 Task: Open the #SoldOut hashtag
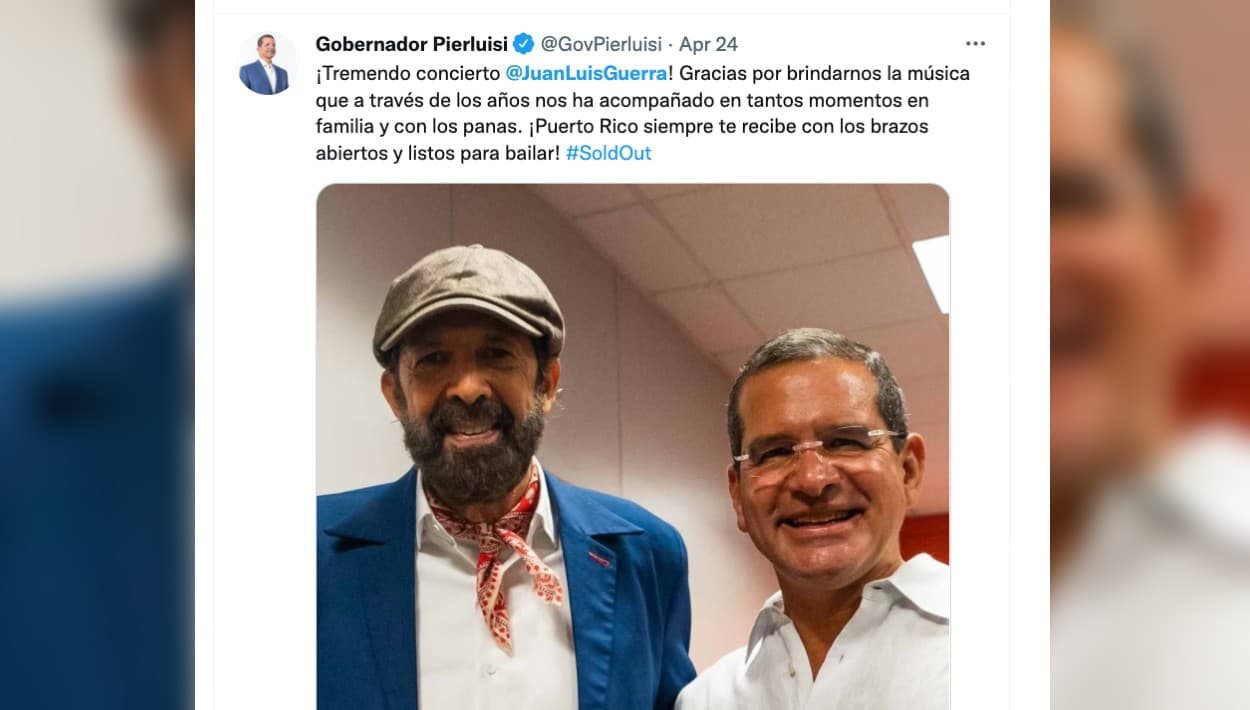pos(608,154)
